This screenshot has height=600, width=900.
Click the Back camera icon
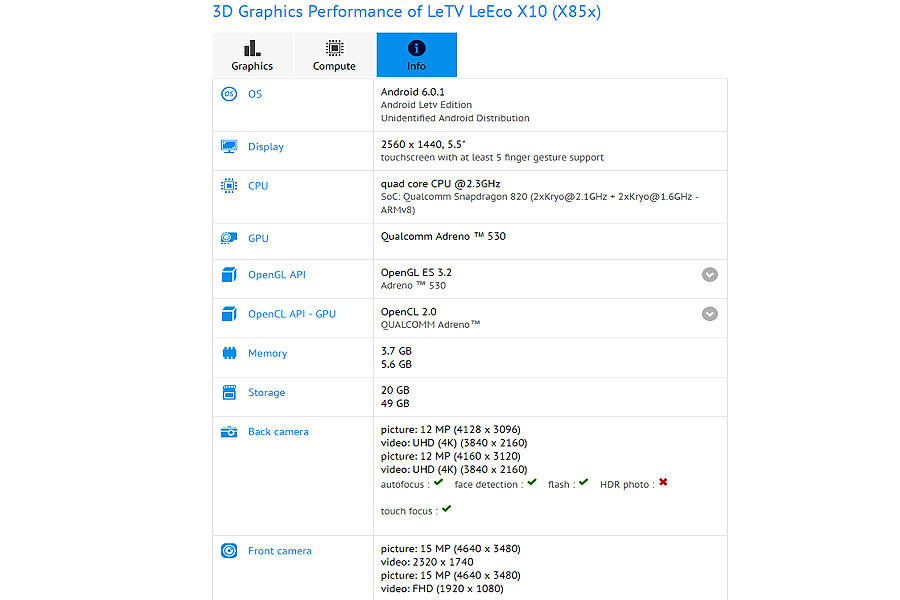click(x=229, y=432)
